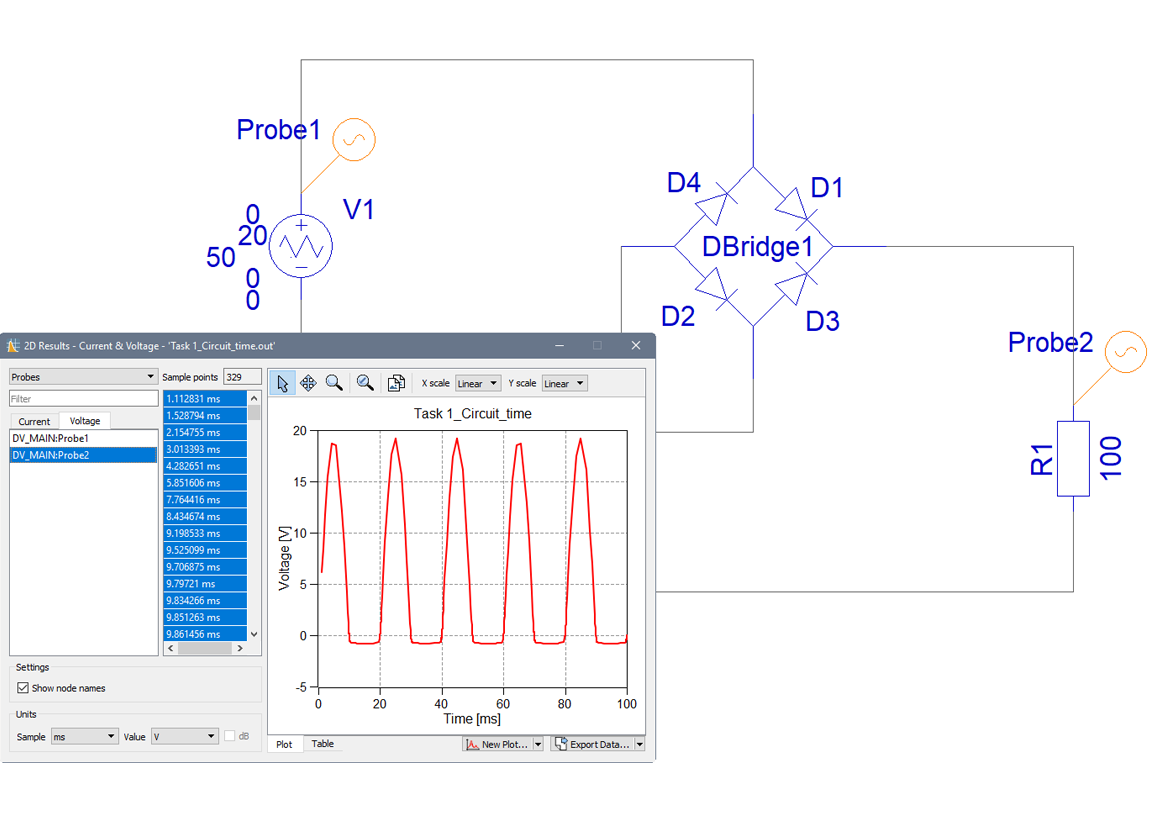Click the zoom-to-fit plot icon

pos(365,383)
